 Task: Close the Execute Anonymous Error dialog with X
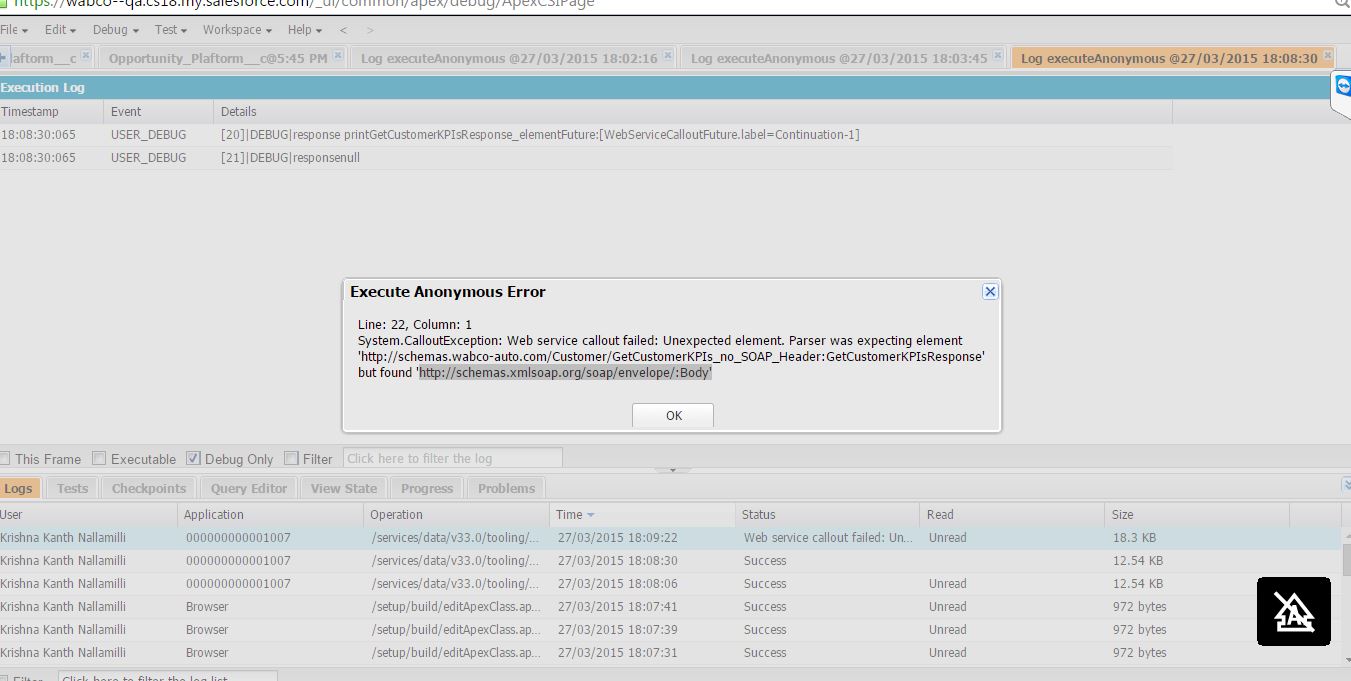coord(990,291)
